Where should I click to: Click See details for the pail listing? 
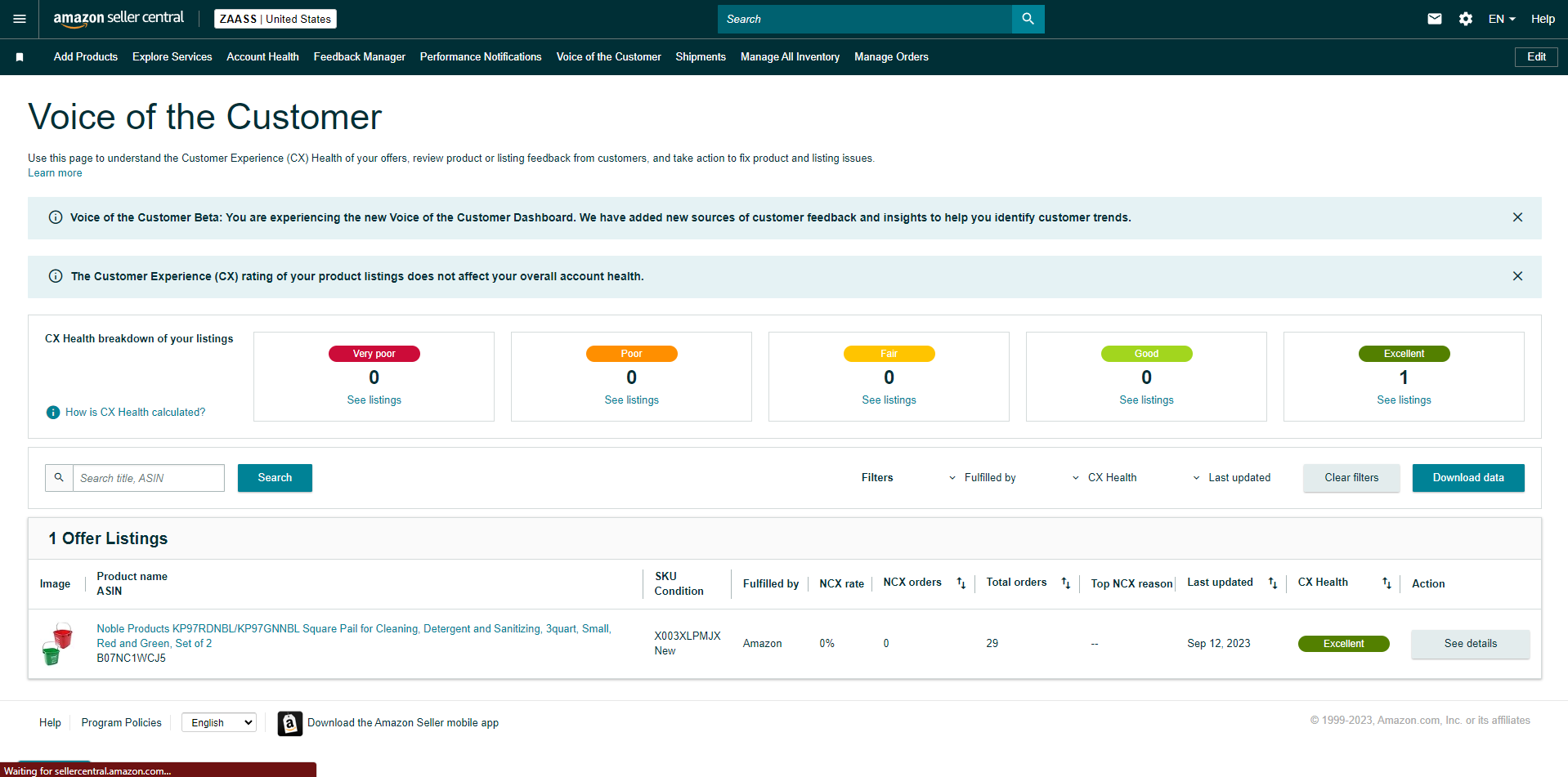(1471, 644)
